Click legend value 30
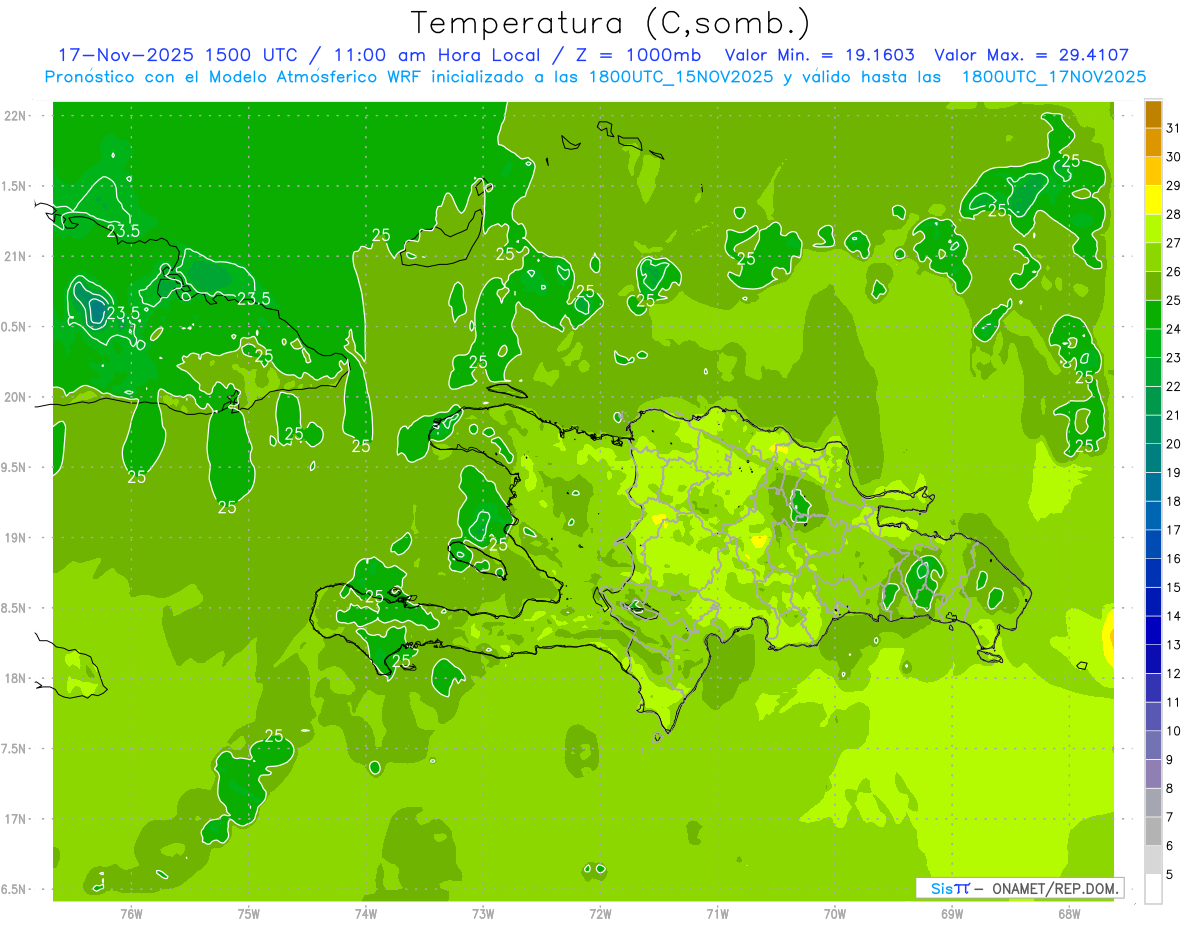 [1173, 157]
